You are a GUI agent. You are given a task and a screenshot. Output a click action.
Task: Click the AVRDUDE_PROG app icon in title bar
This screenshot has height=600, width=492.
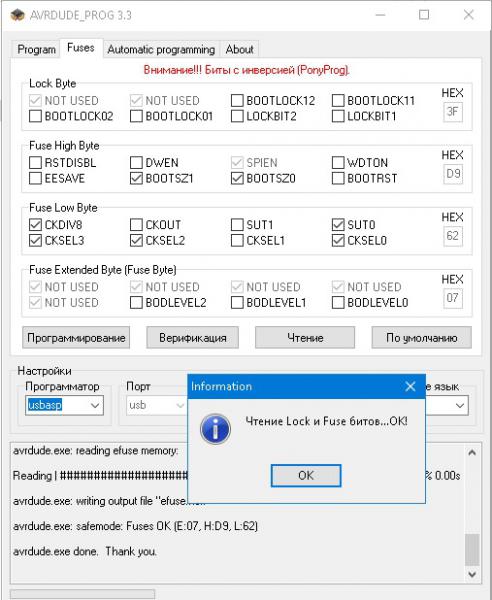[17, 15]
